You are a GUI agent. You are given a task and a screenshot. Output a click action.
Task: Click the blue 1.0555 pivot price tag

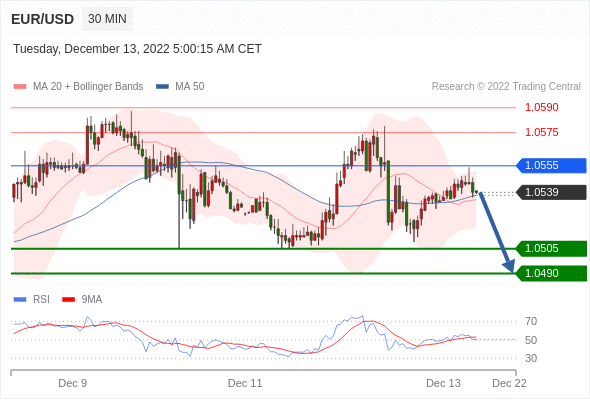click(551, 166)
